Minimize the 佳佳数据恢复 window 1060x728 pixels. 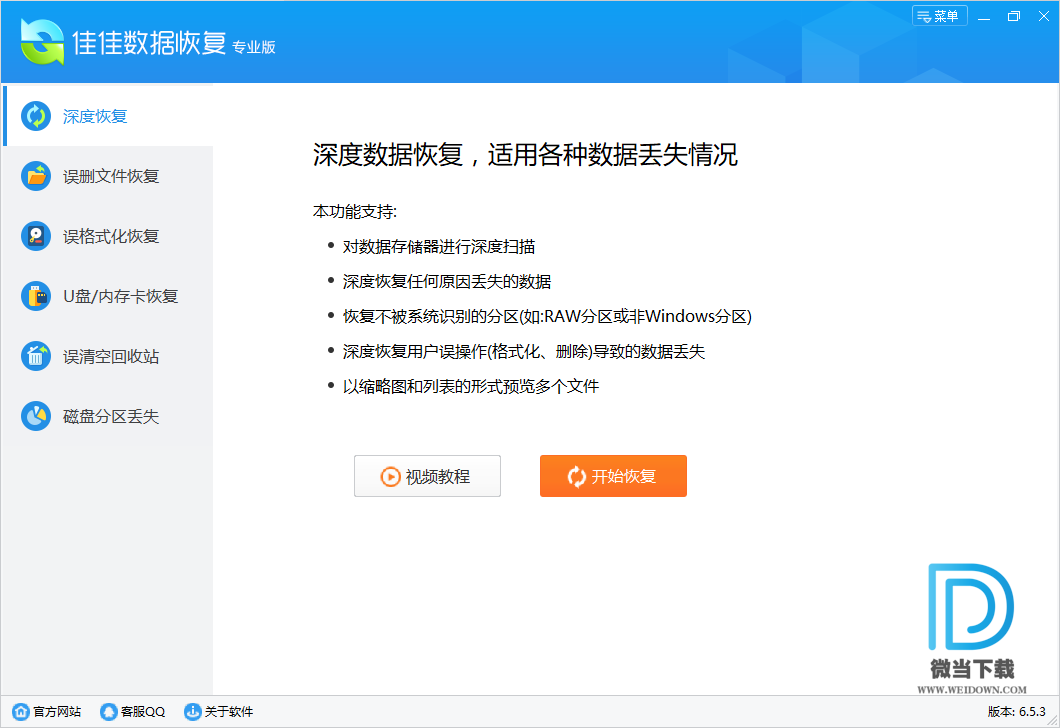984,16
